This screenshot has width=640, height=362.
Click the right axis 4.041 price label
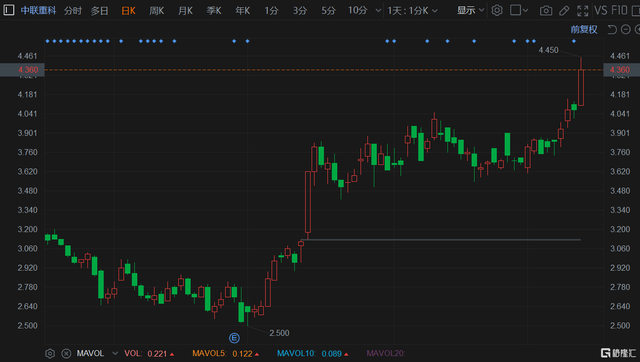[x=620, y=114]
